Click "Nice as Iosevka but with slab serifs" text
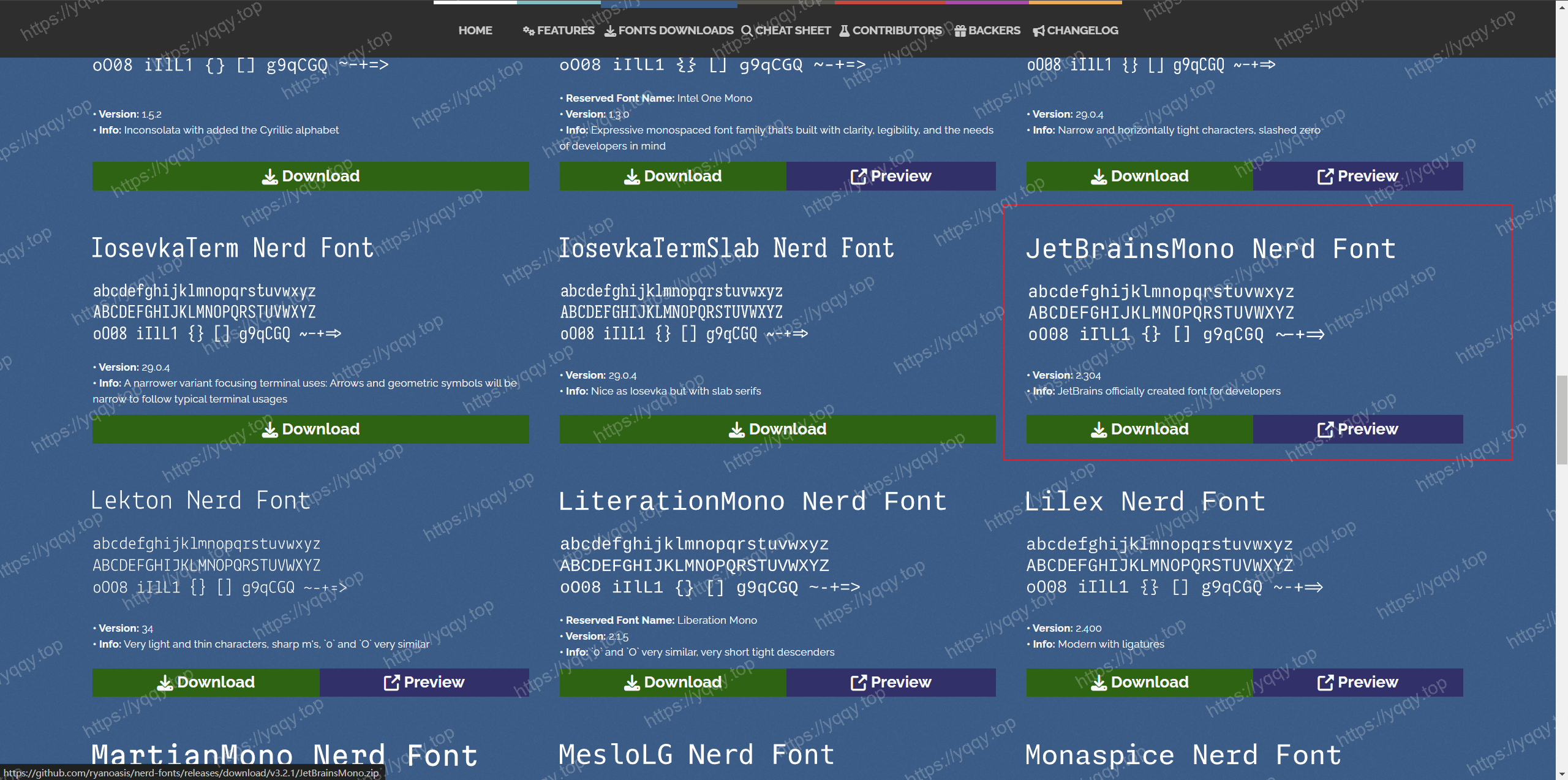 [x=676, y=391]
